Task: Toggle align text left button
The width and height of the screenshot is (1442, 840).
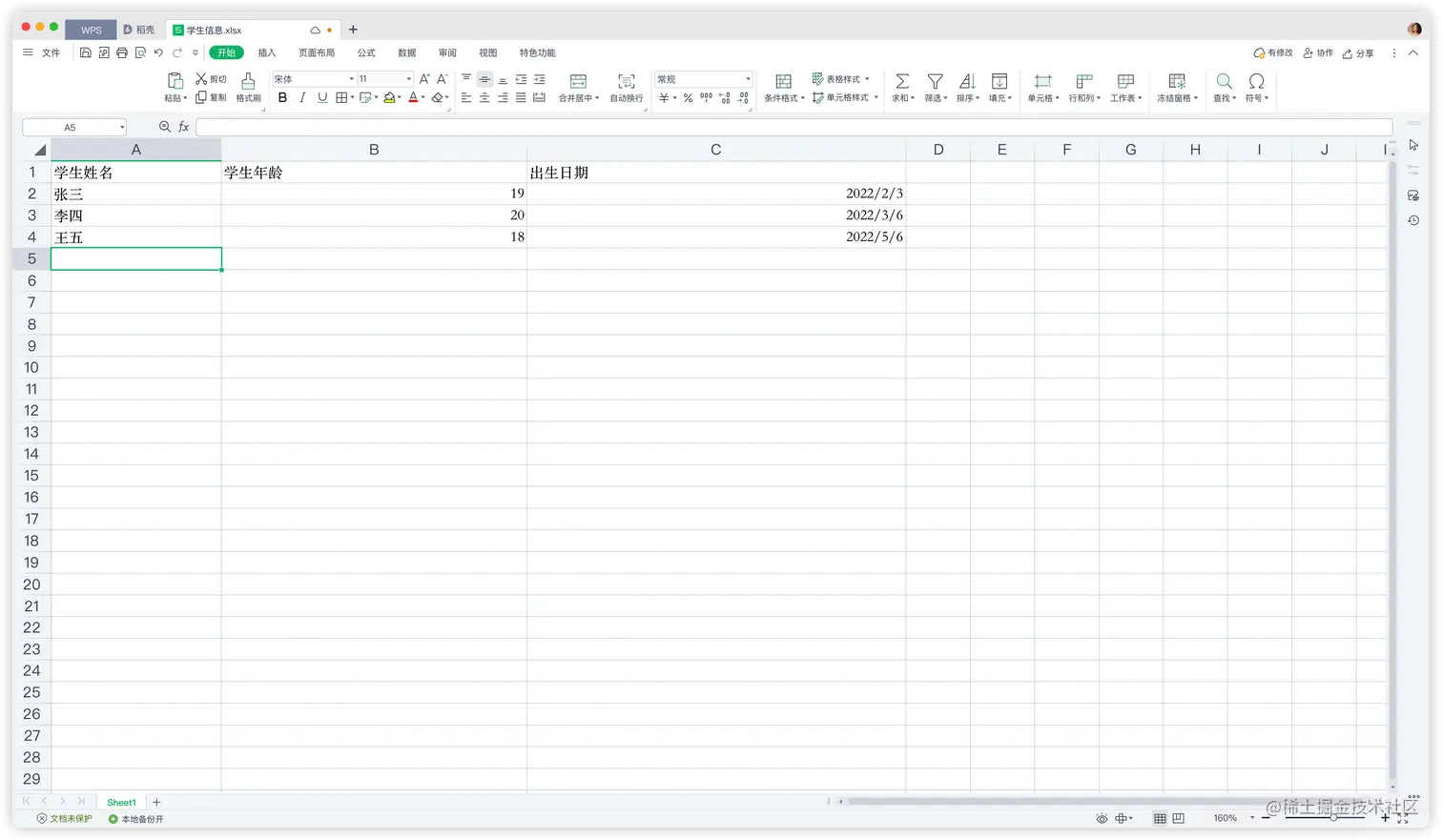Action: 466,97
